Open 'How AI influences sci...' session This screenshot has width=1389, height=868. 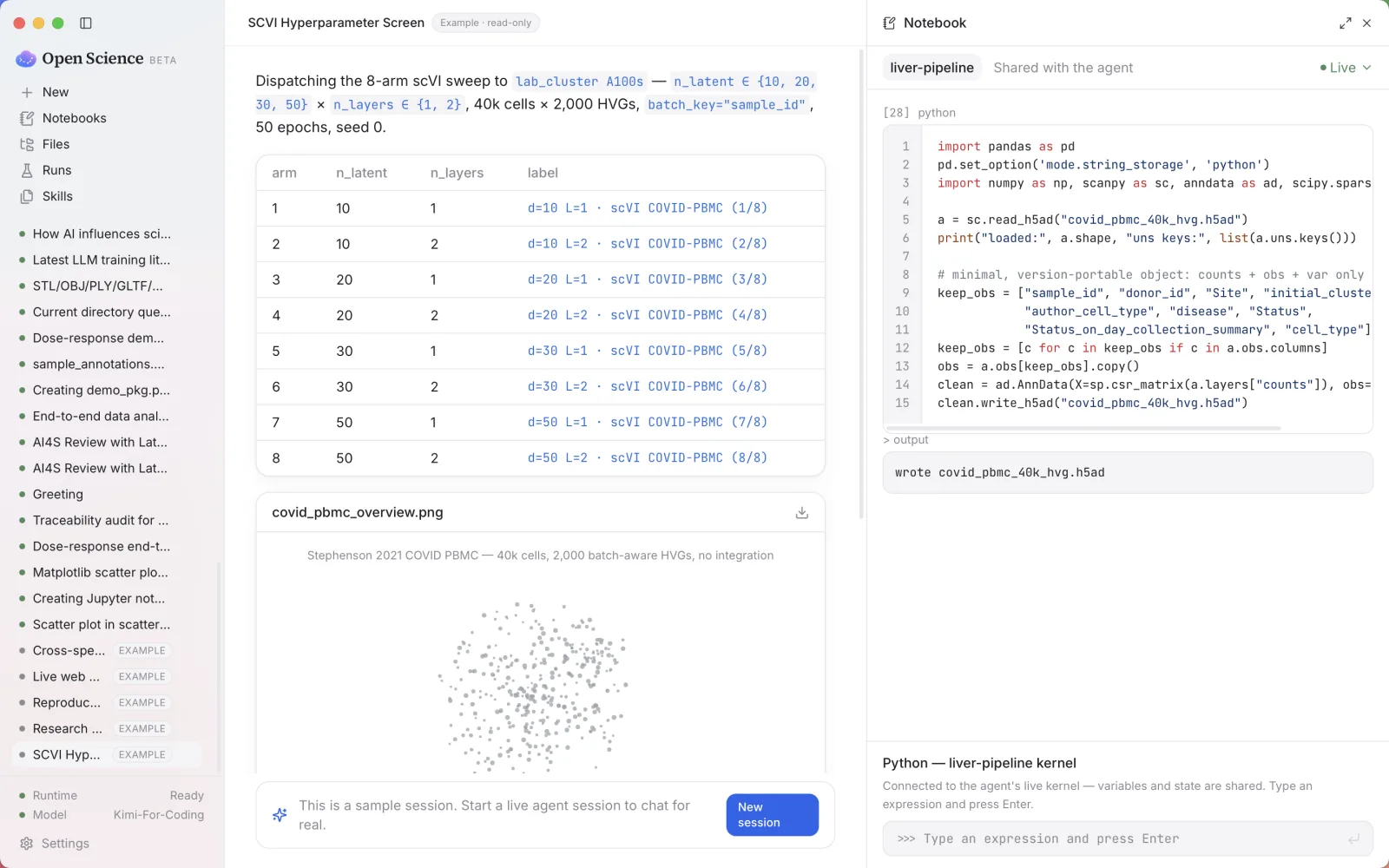click(x=102, y=233)
